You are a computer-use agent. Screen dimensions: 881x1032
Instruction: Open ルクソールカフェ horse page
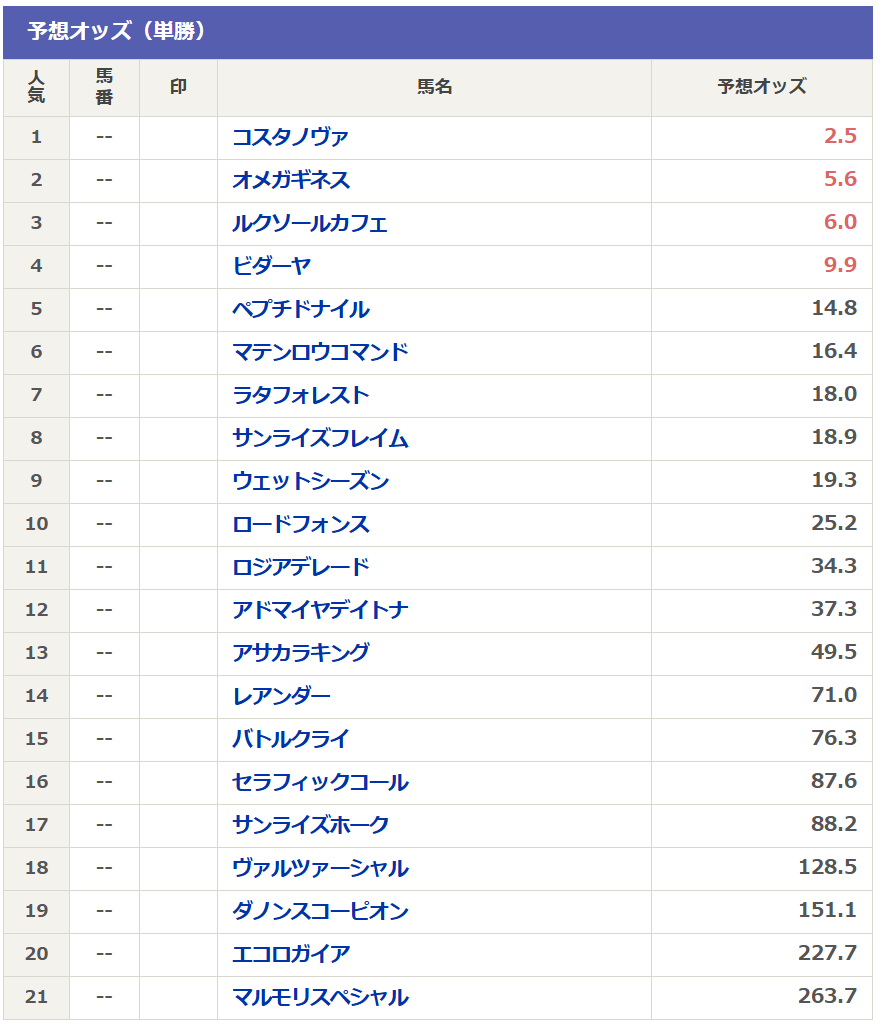(309, 223)
